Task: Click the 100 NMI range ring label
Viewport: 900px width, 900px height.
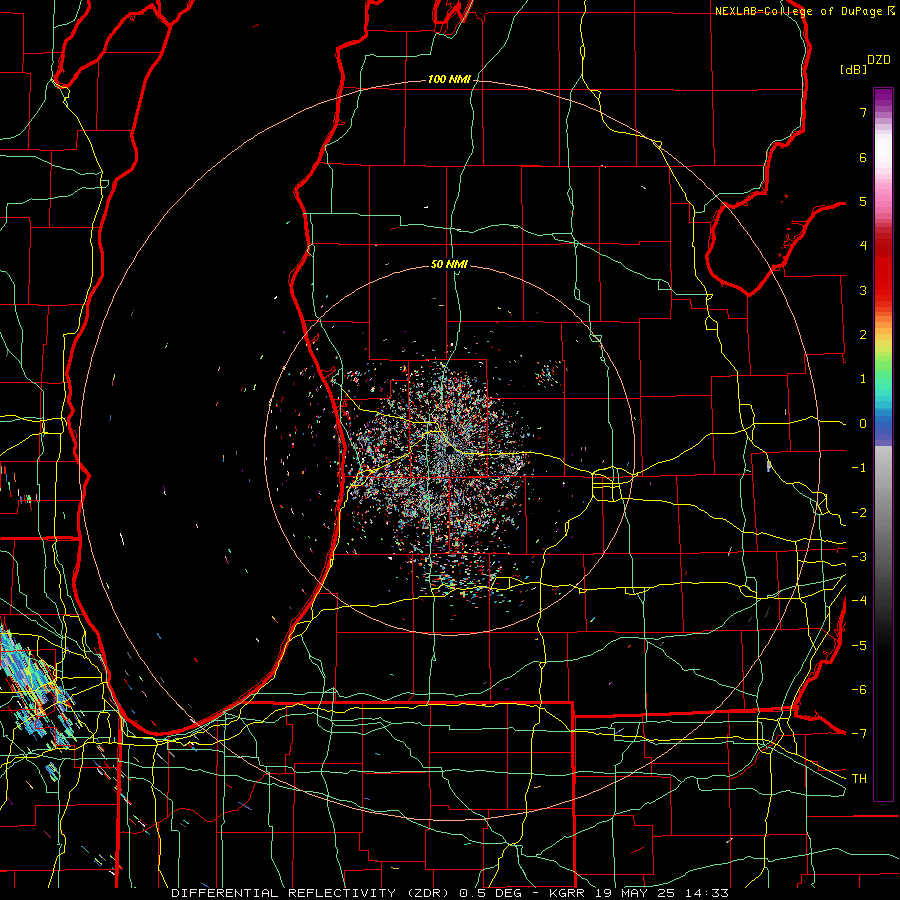Action: click(x=449, y=79)
